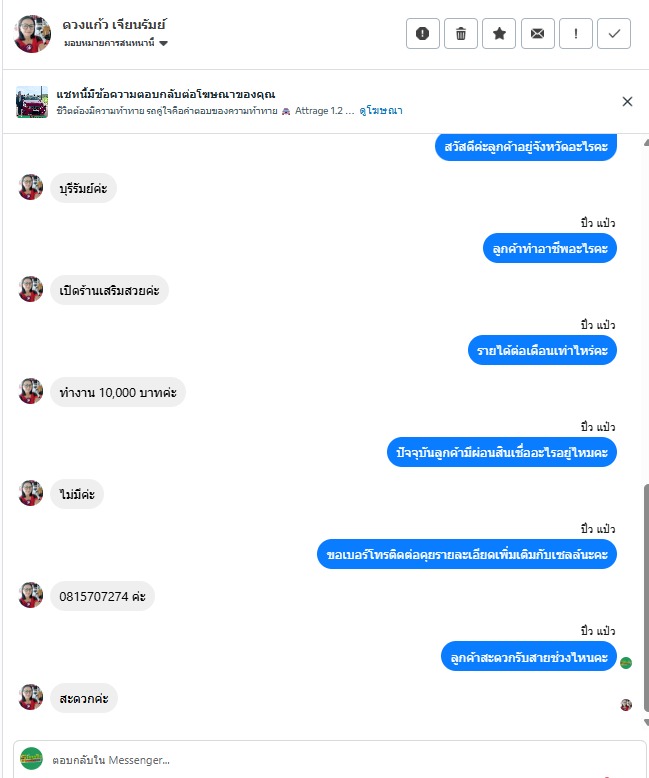Click the customer avatar next to บุรีรัมย์ค่ะ message

coord(31,187)
